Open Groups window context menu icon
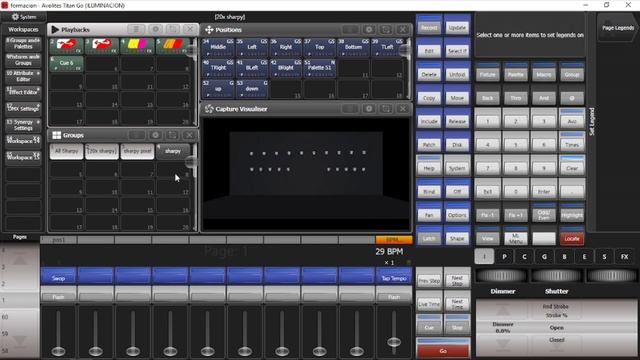Screen dimensions: 640x360 tap(136, 135)
